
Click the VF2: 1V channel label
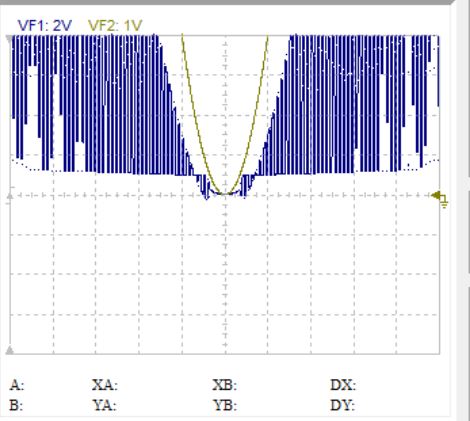pyautogui.click(x=115, y=25)
